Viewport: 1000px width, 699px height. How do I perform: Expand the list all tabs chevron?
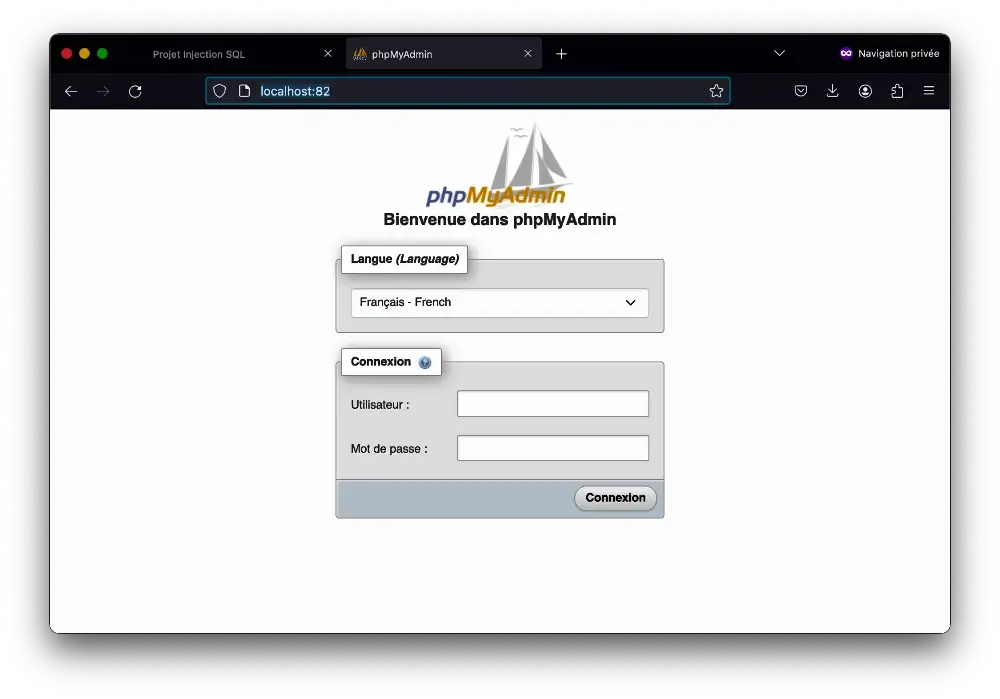(x=779, y=53)
